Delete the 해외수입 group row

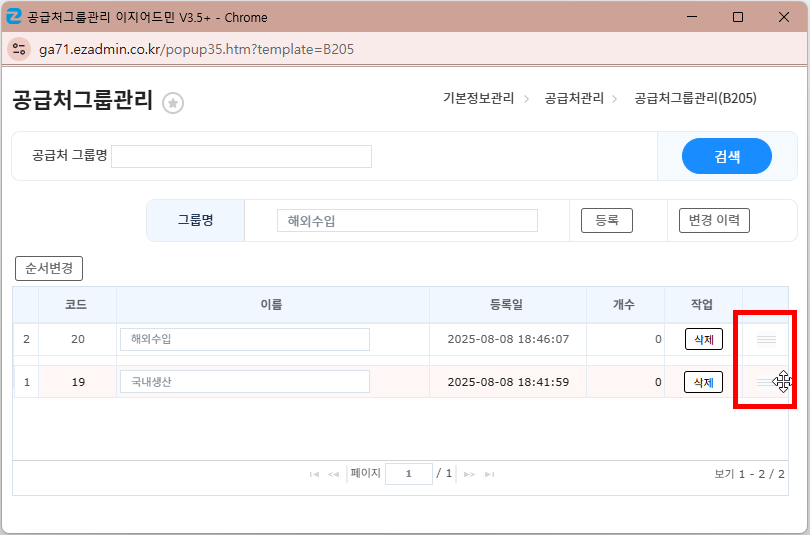(x=703, y=340)
